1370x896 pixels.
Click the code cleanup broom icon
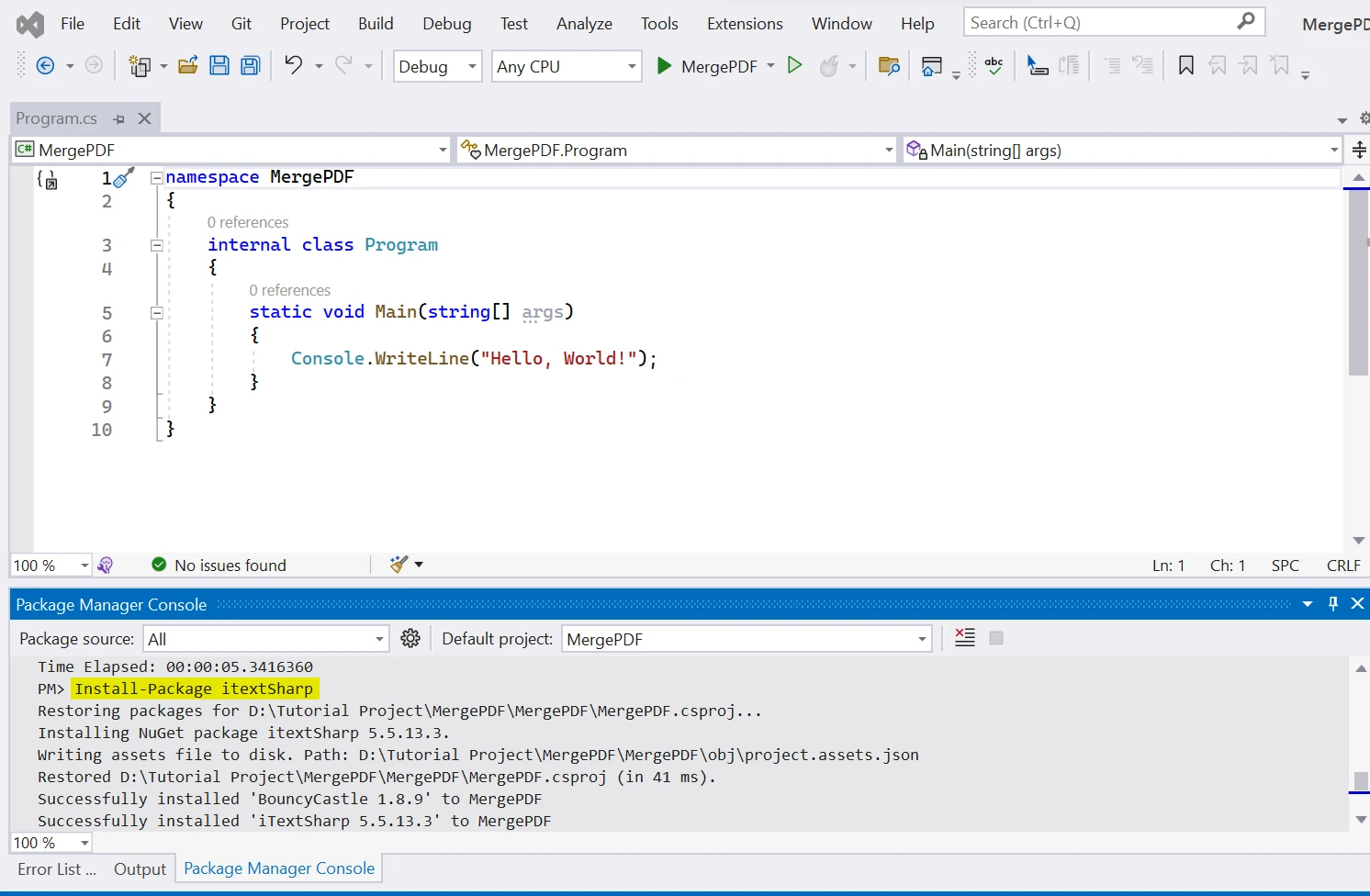coord(399,565)
